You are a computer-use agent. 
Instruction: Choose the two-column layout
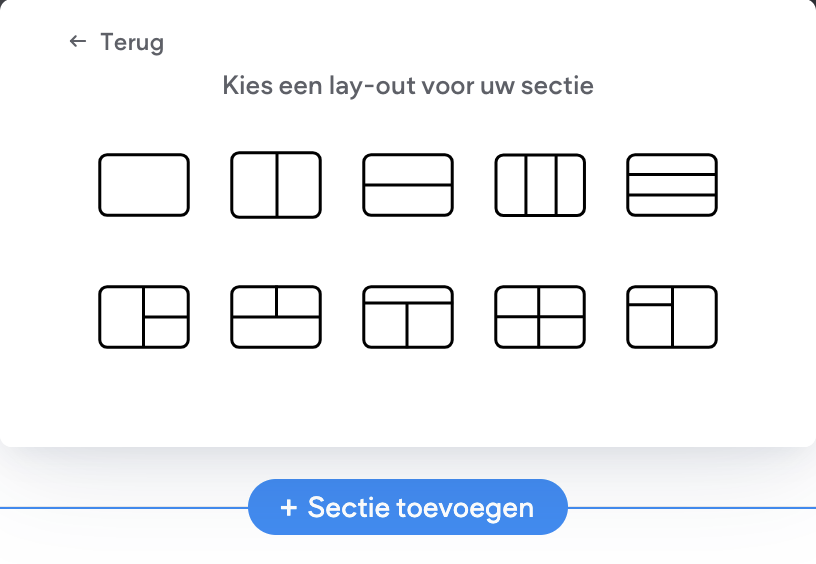276,185
